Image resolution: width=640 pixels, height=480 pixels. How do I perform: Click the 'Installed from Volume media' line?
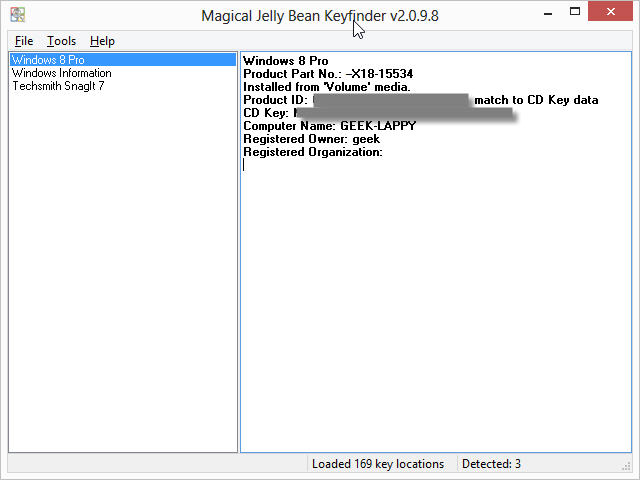(327, 87)
